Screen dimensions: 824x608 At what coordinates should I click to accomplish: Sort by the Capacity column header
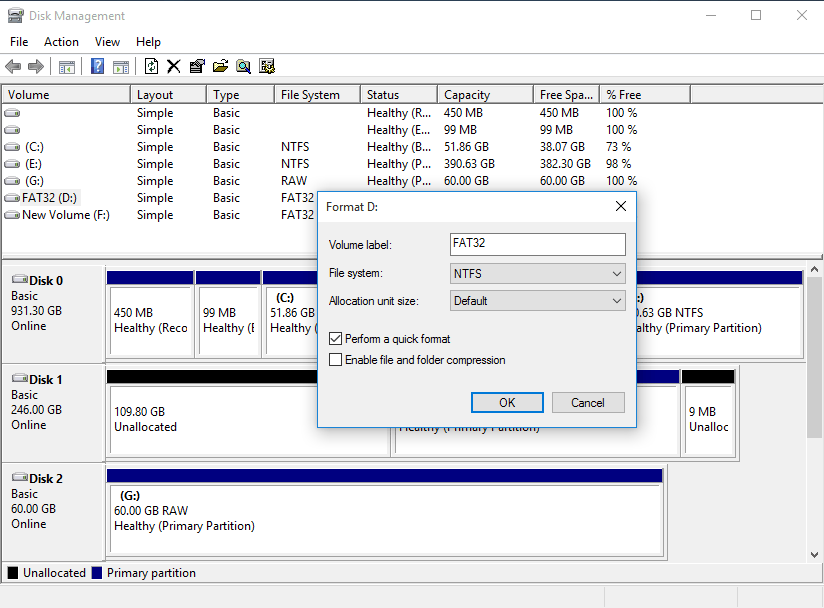point(486,95)
